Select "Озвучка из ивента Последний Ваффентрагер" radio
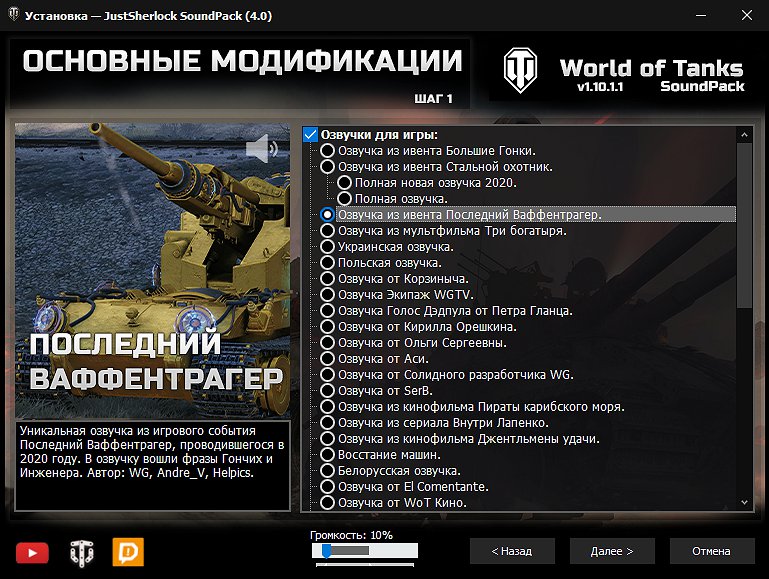The image size is (769, 579). tap(328, 215)
